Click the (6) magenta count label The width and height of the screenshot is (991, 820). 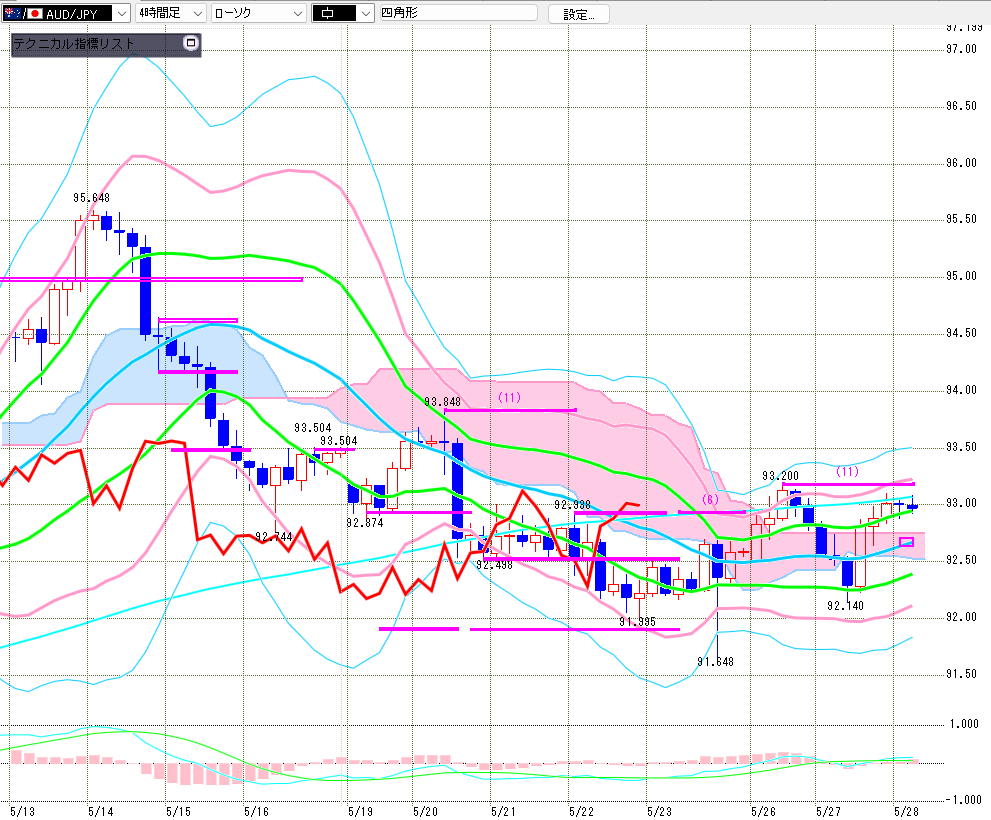pos(710,499)
